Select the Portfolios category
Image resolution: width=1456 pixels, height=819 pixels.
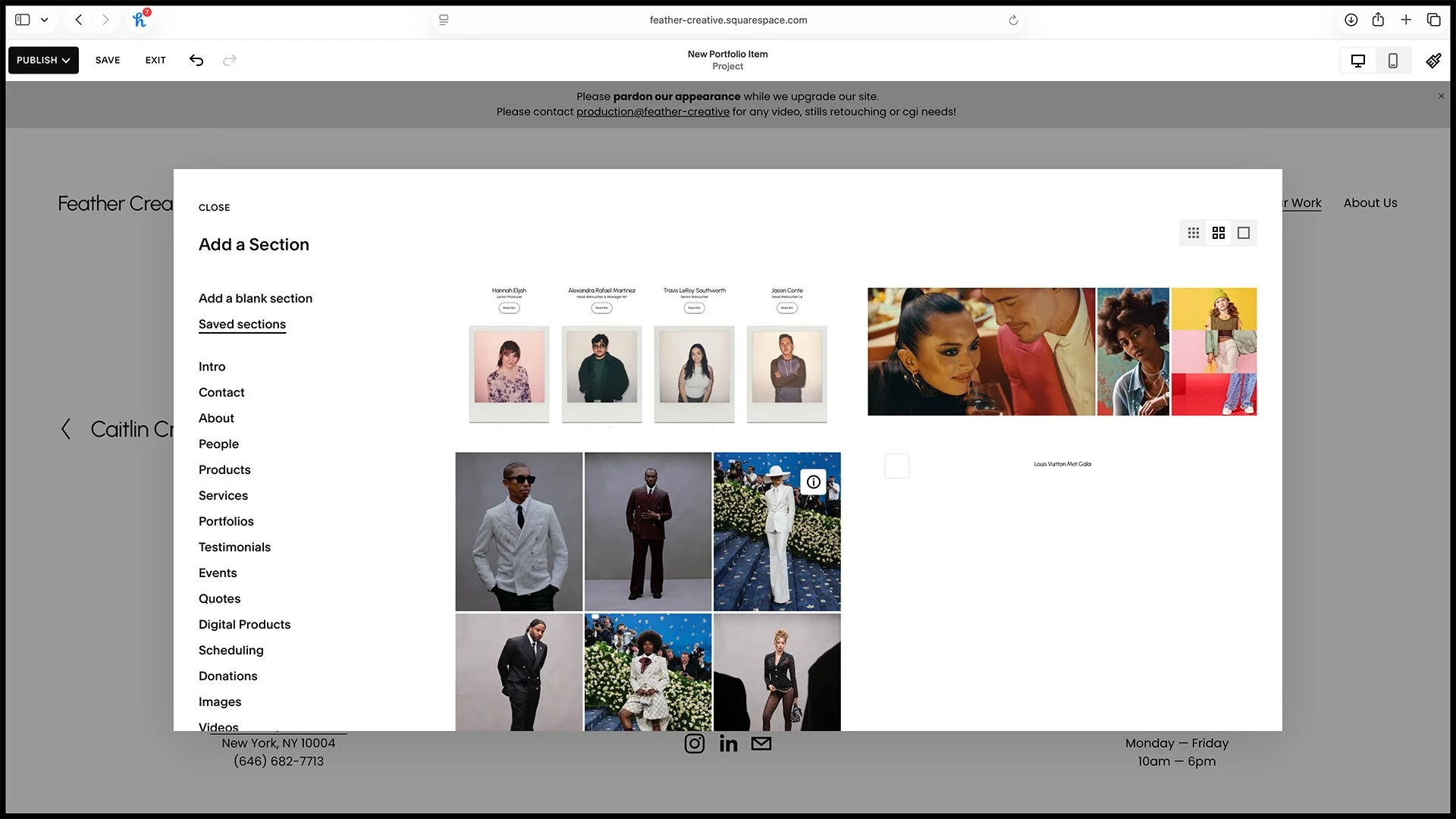(x=225, y=521)
